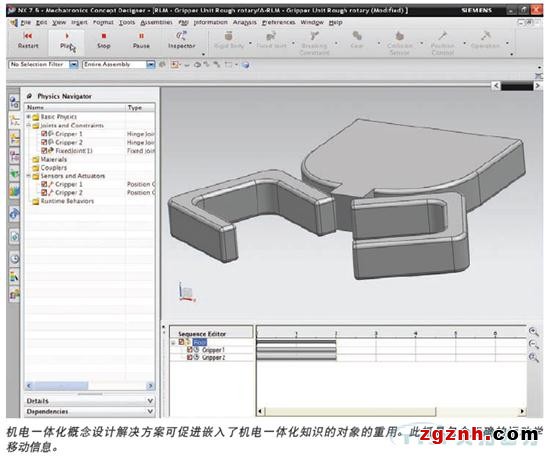Click the top icon in the left resource bar
This screenshot has height=457, width=551.
14,103
